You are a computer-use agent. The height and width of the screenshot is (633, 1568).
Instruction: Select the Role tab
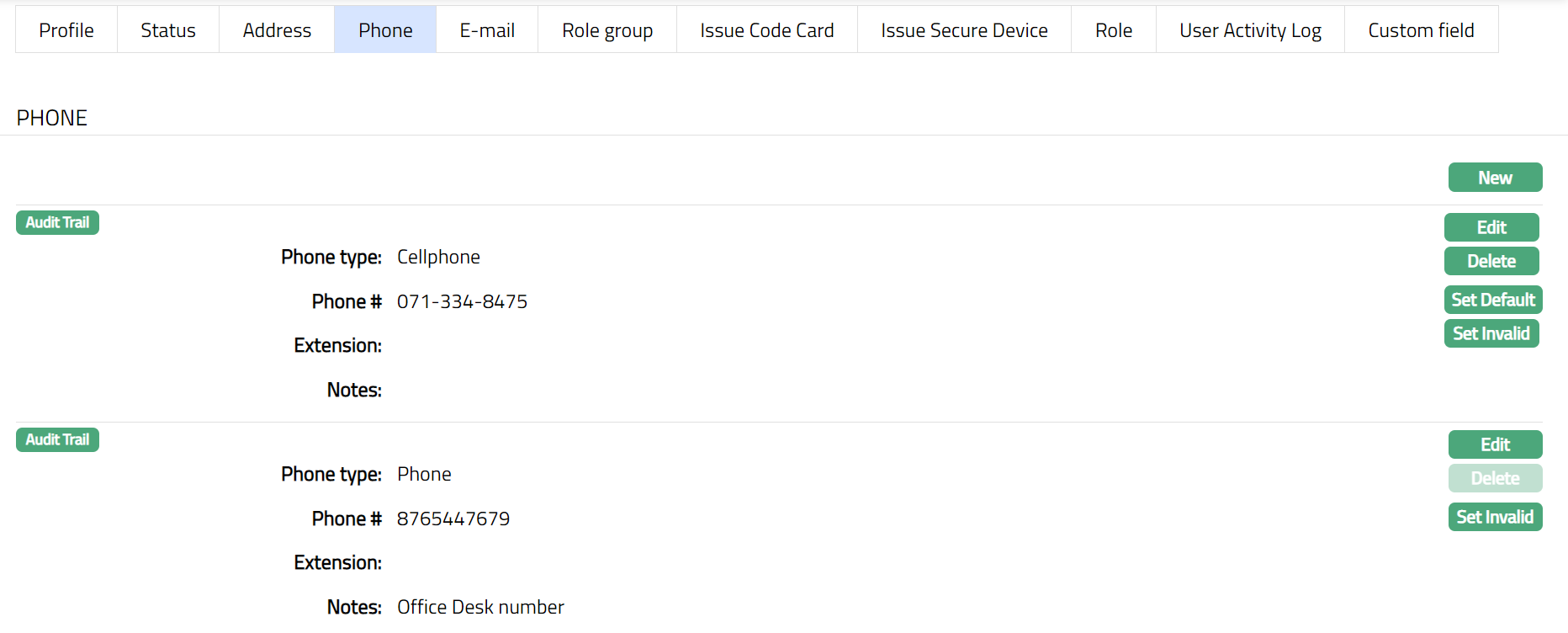coord(1114,30)
